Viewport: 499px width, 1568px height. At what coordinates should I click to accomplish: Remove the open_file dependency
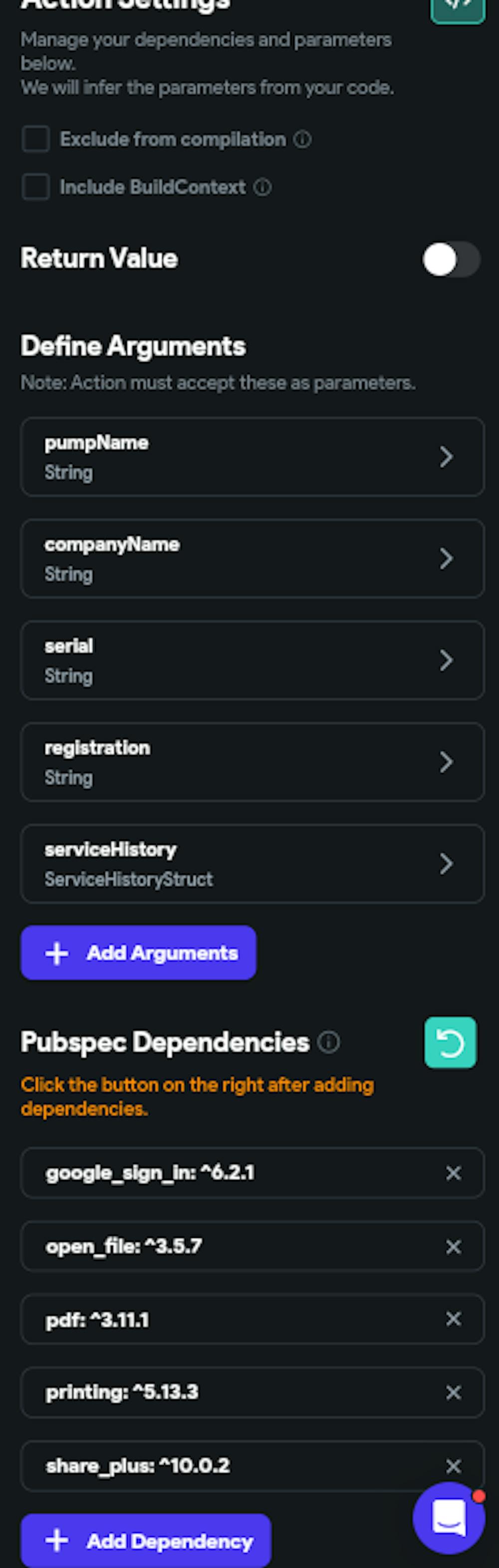(x=453, y=1247)
